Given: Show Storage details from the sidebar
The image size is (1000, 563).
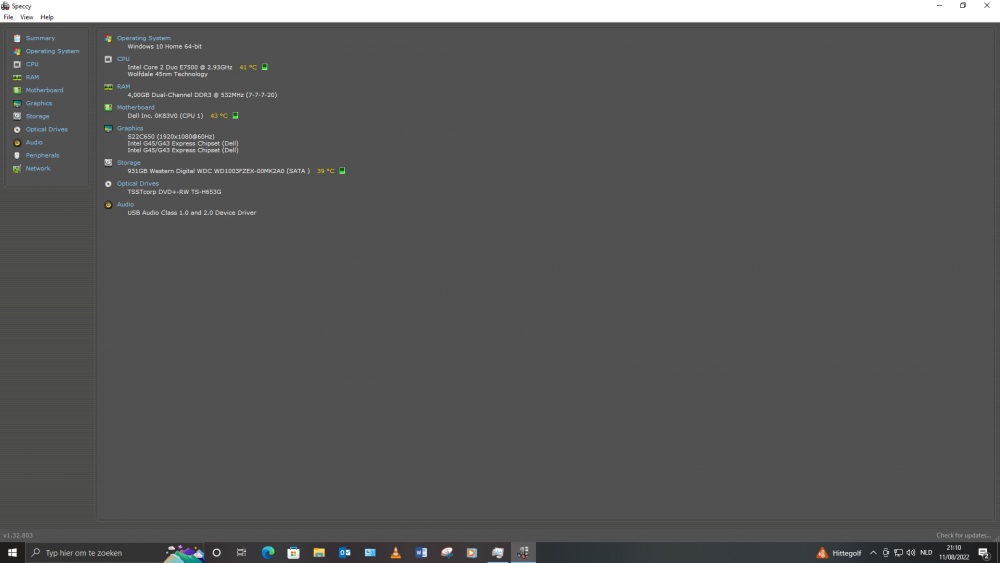Looking at the screenshot, I should click(x=38, y=117).
